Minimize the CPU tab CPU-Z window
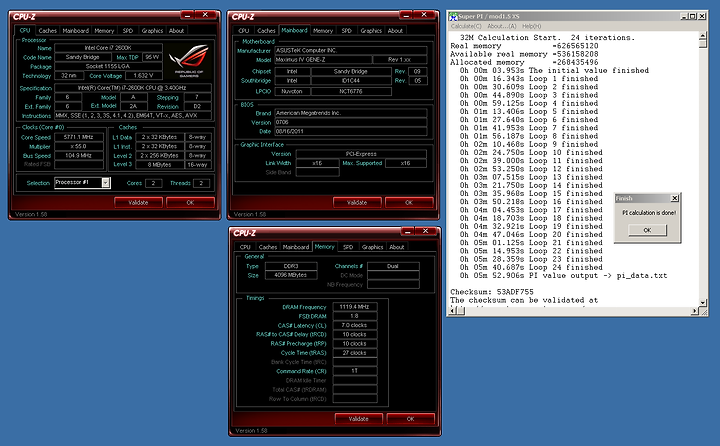This screenshot has width=720, height=446. coord(187,15)
